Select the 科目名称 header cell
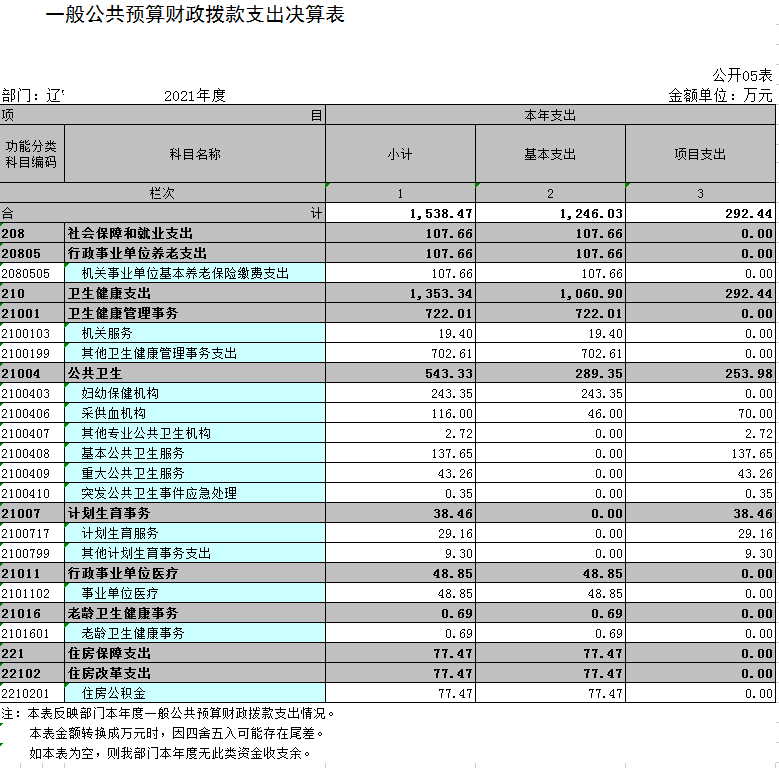 (195, 154)
